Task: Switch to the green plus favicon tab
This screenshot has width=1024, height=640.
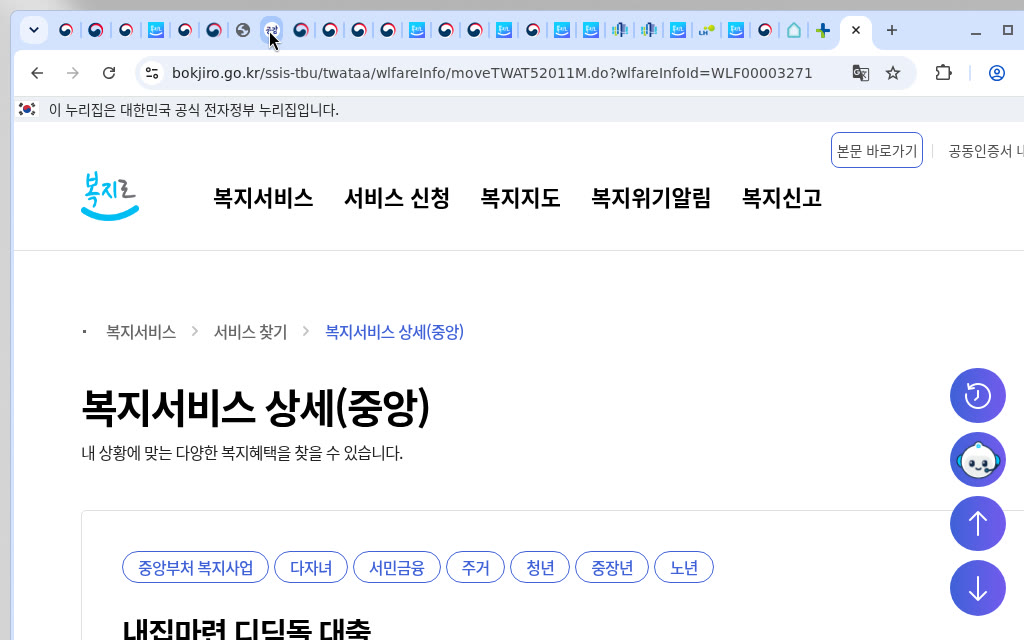Action: (x=823, y=30)
